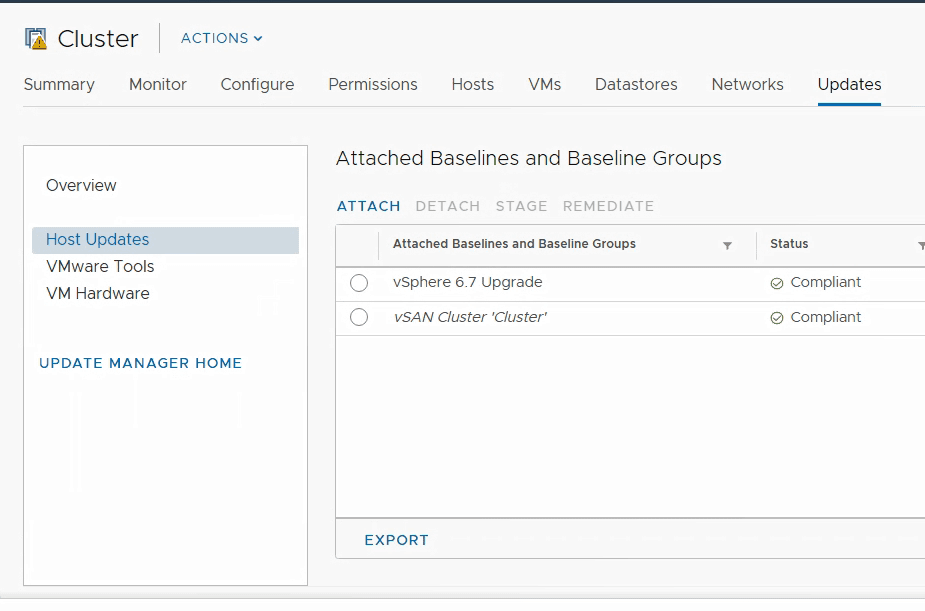Click the ATTACH button
The height and width of the screenshot is (611, 925).
pyautogui.click(x=369, y=206)
